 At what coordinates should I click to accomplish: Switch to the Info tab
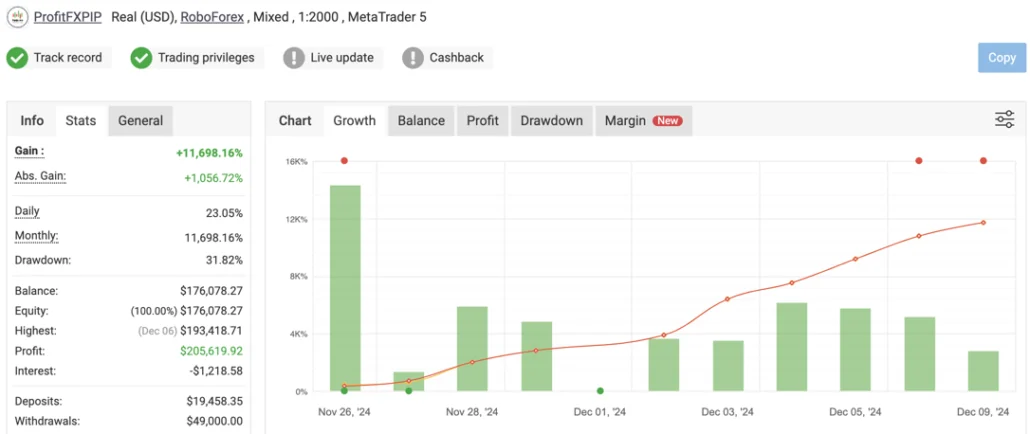point(32,121)
